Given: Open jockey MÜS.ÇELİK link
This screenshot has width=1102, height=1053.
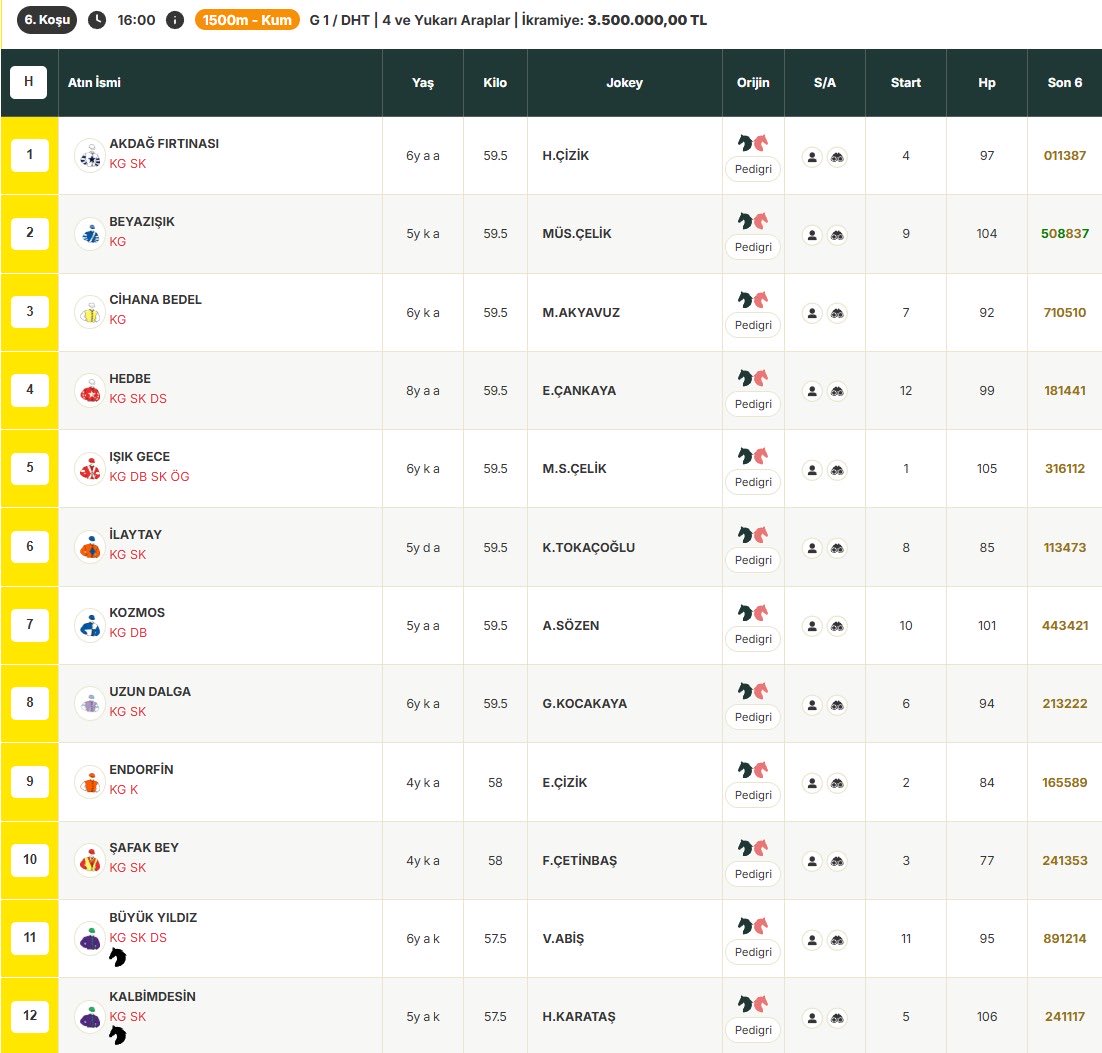Looking at the screenshot, I should pos(577,234).
